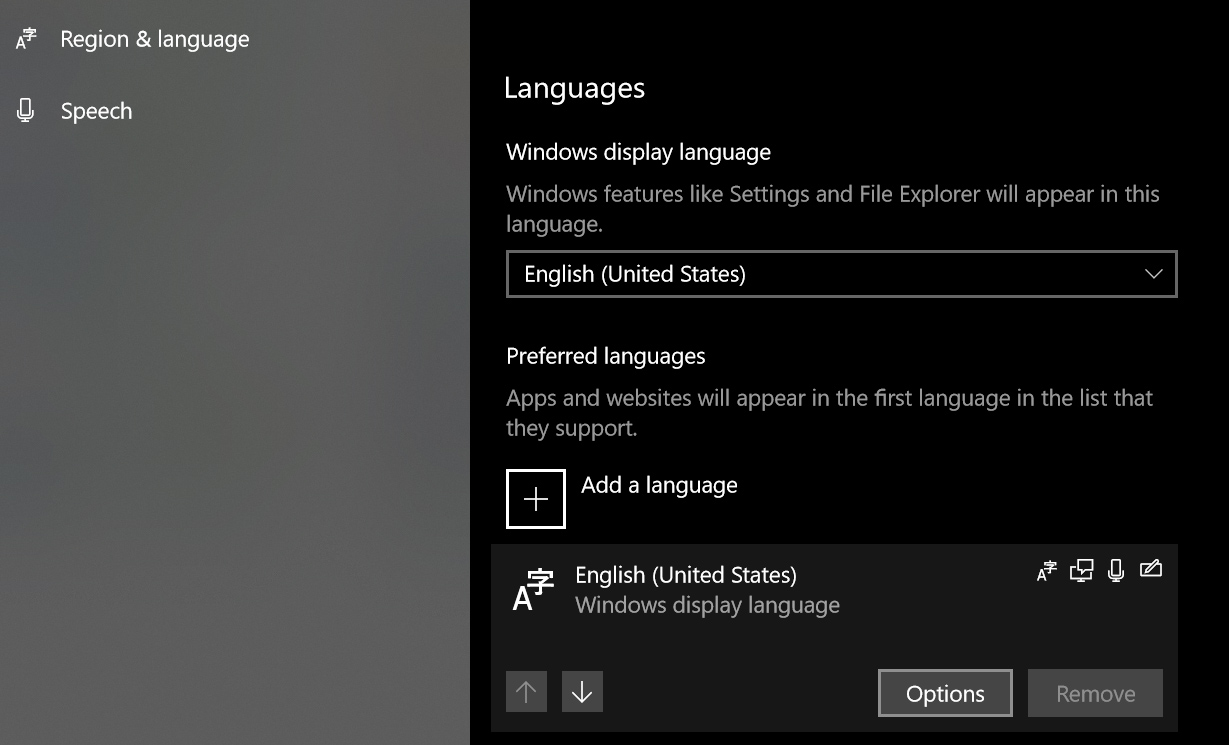Click the 'Add a language' label
Image resolution: width=1229 pixels, height=745 pixels.
[659, 485]
